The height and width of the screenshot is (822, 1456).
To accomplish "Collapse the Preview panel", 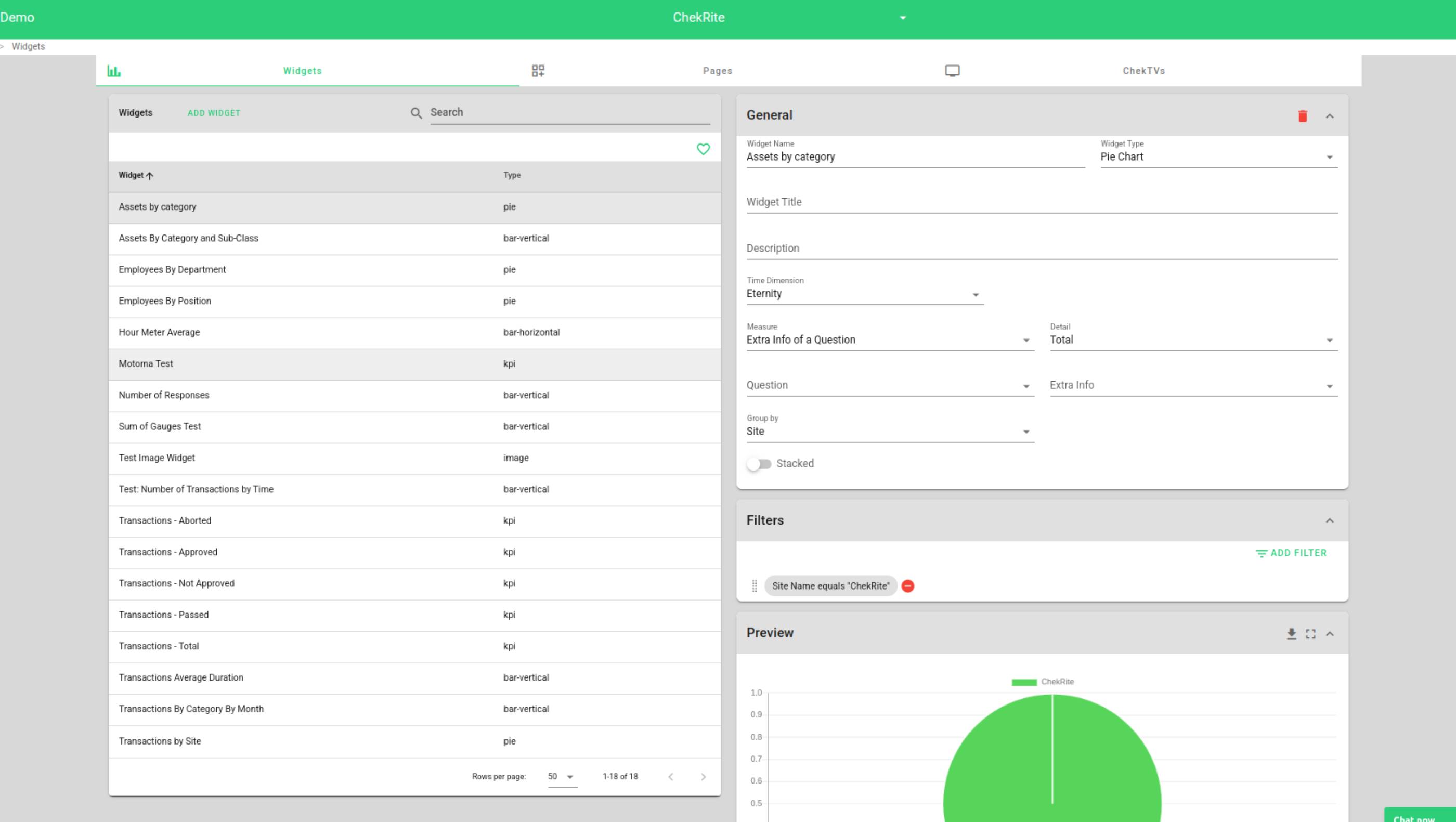I will pyautogui.click(x=1330, y=634).
